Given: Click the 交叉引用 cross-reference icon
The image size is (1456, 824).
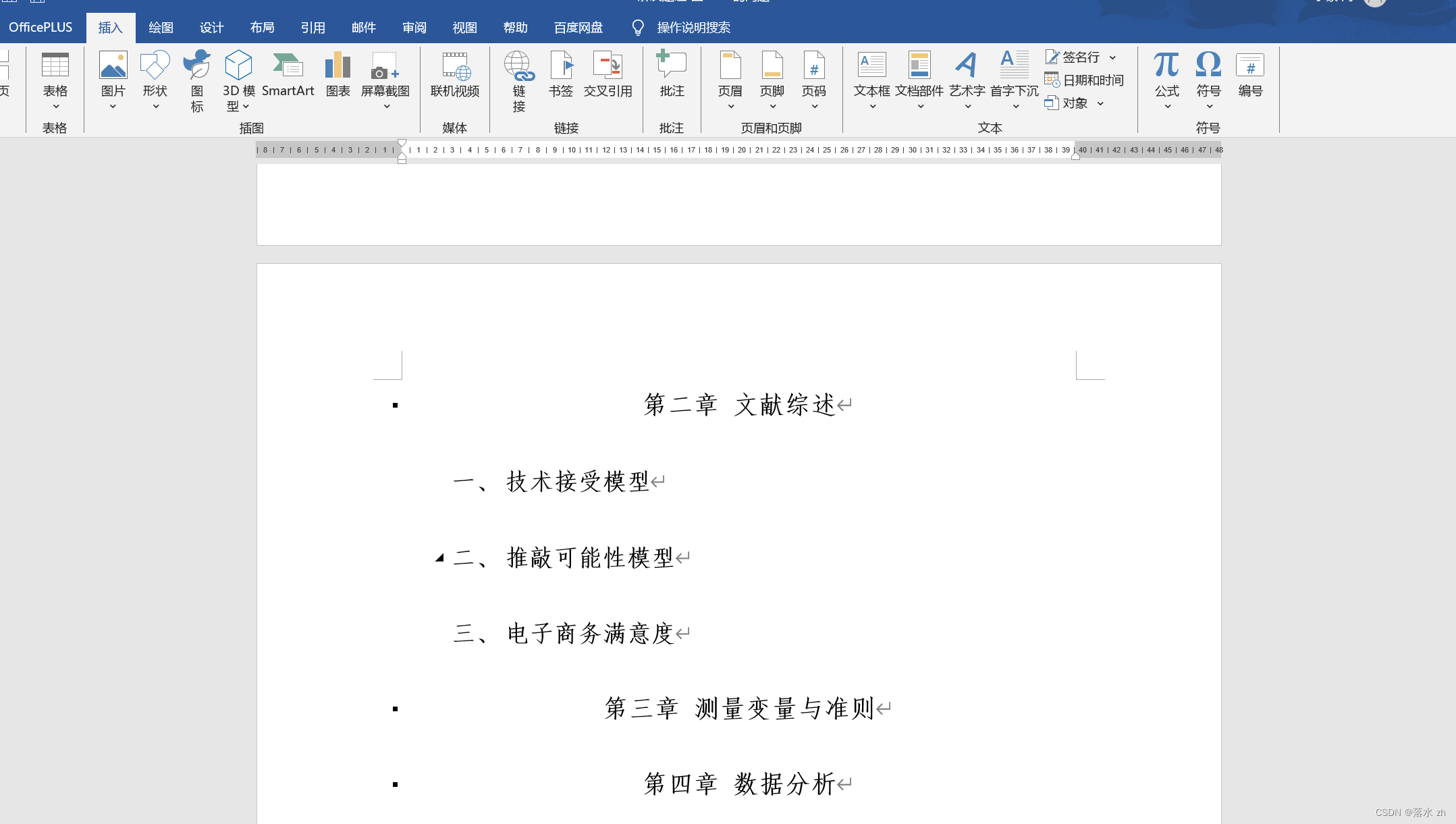Looking at the screenshot, I should click(608, 65).
